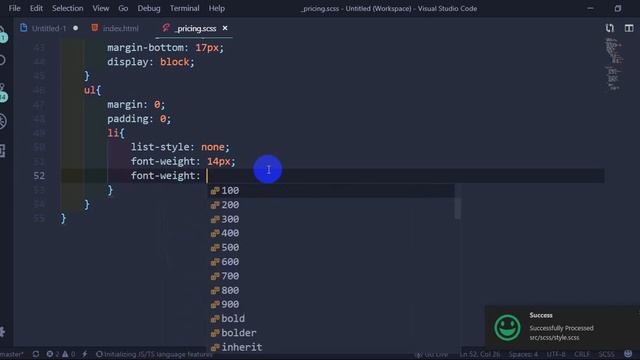Choose 600 from the font-weight suggestions
The image size is (640, 360).
tap(331, 262)
